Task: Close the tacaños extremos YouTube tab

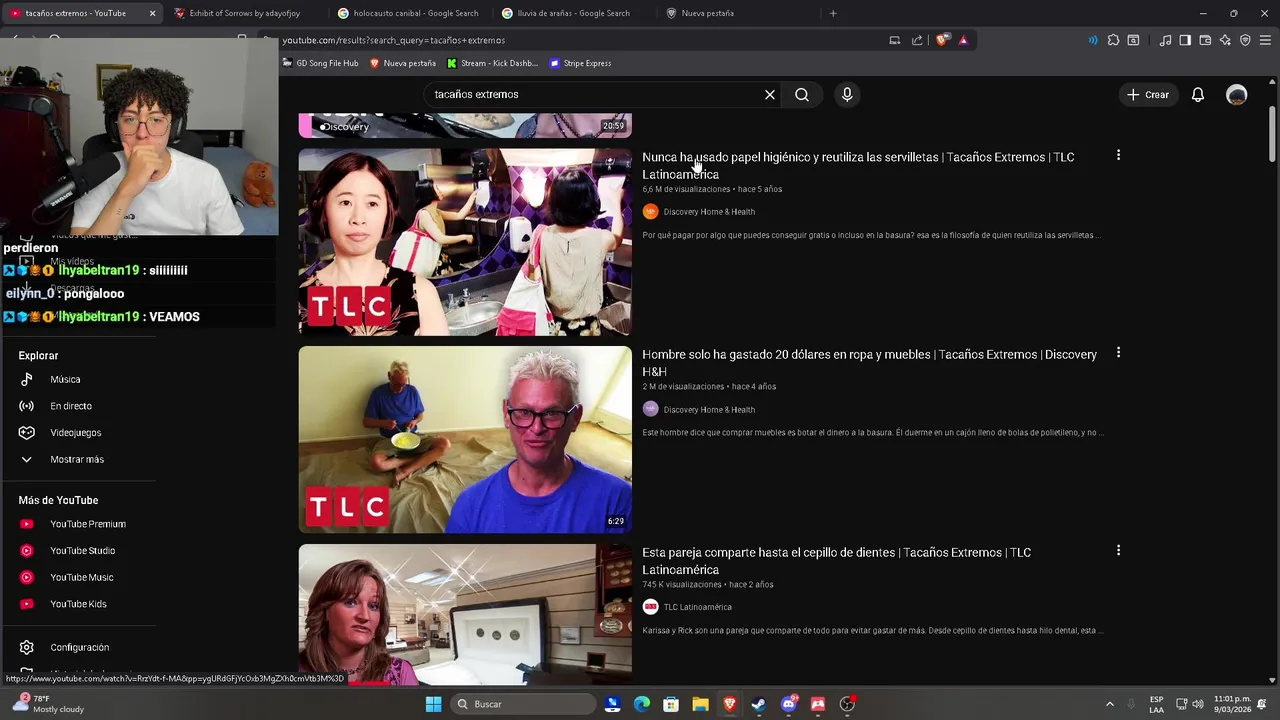Action: pyautogui.click(x=152, y=13)
